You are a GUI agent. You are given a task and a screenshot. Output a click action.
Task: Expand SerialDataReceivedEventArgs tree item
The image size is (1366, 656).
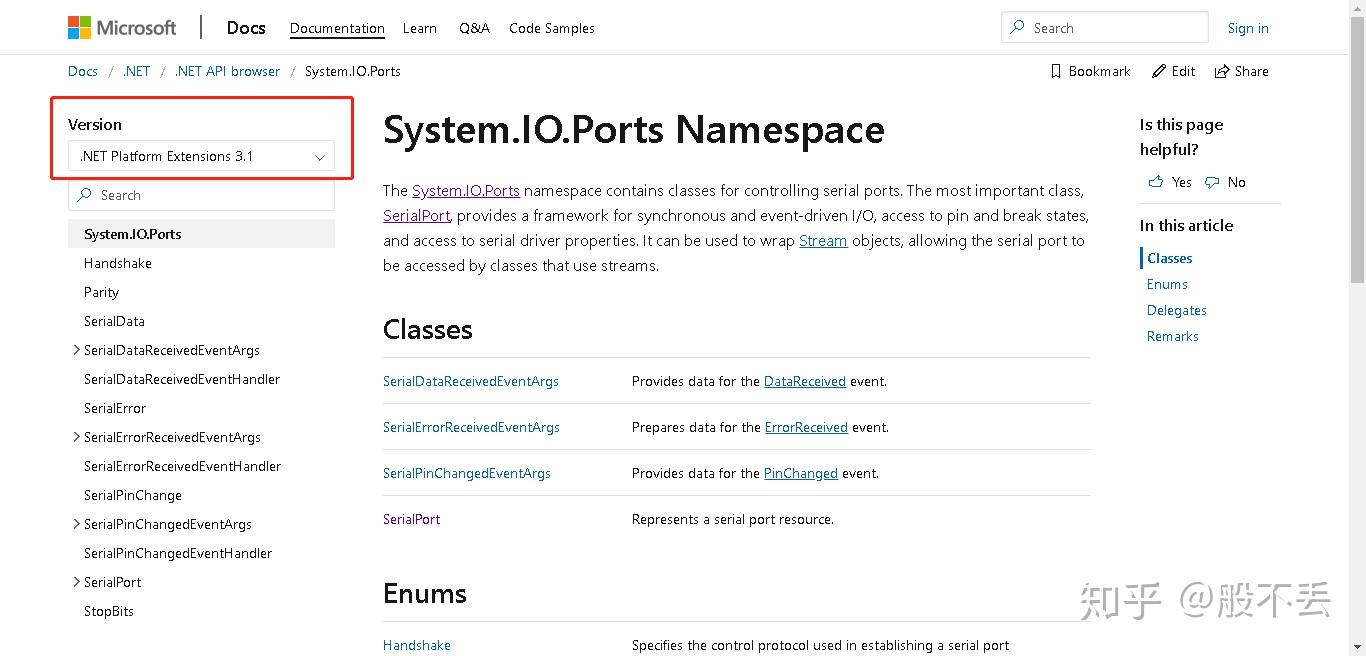[x=76, y=350]
